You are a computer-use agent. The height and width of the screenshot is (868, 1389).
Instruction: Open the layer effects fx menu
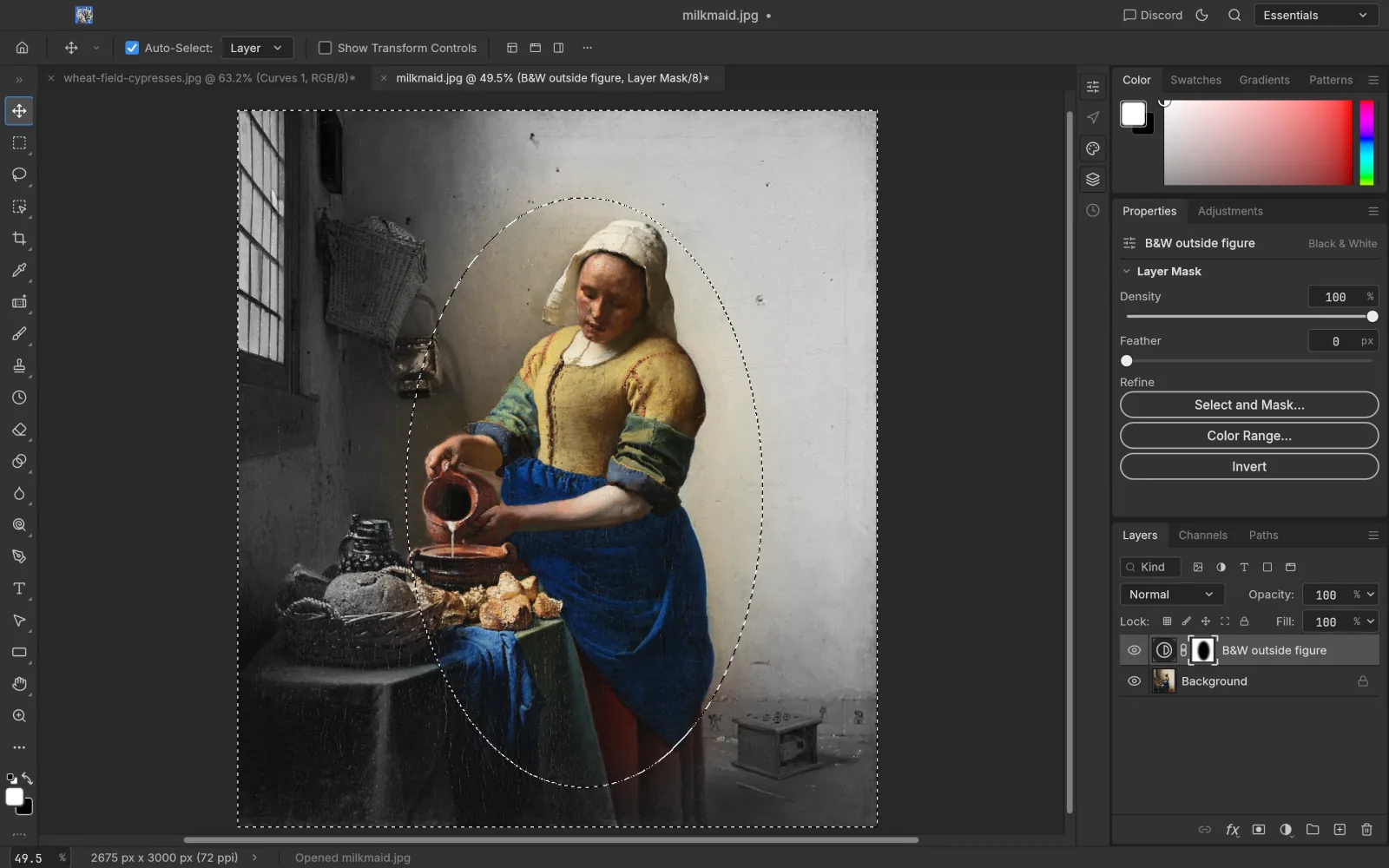pos(1232,830)
